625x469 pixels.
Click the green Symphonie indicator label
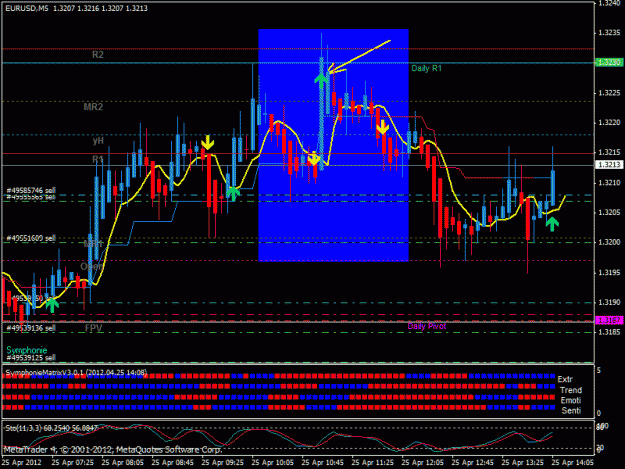click(27, 350)
